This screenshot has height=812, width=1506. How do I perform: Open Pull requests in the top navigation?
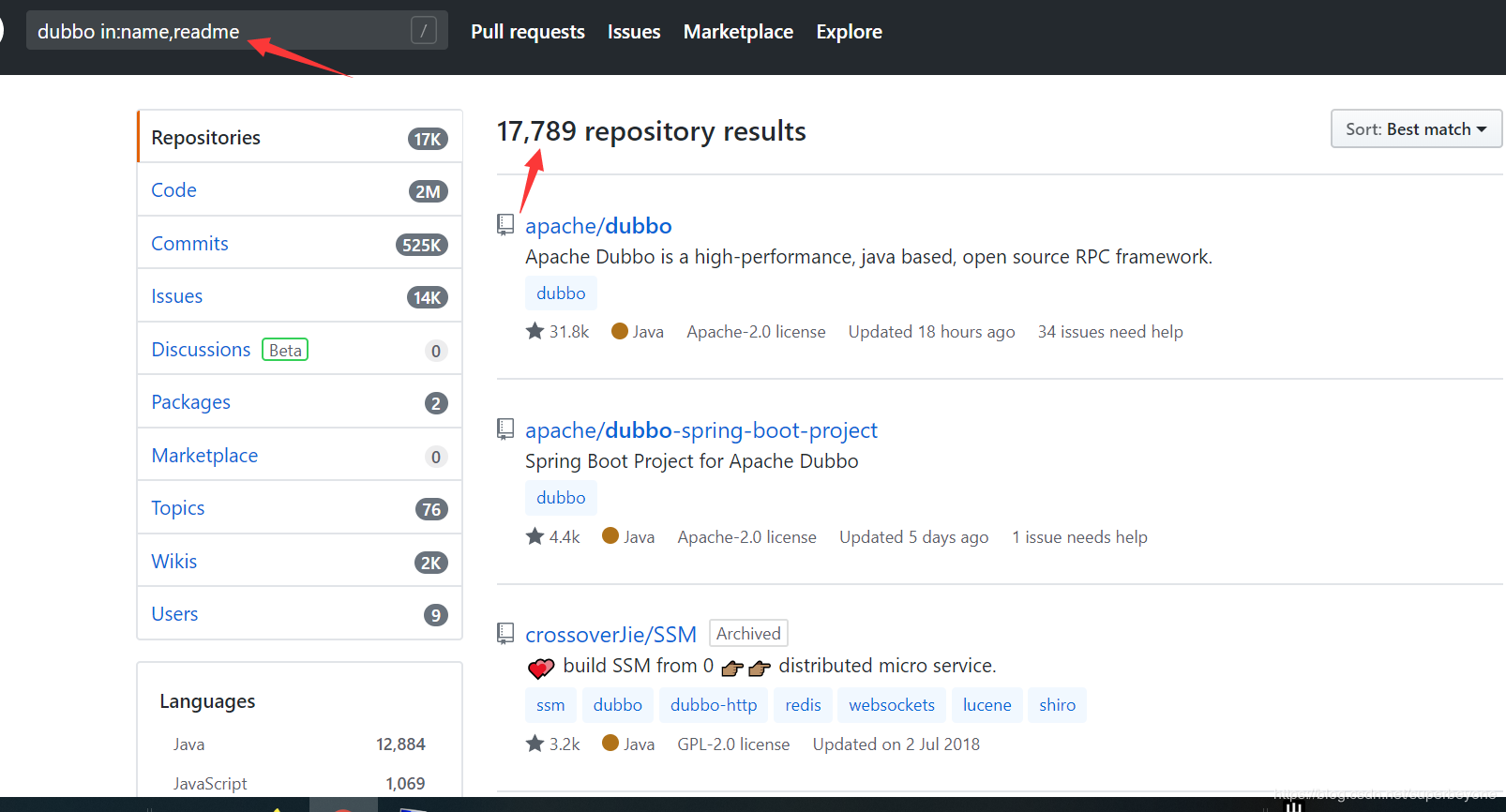pos(528,32)
